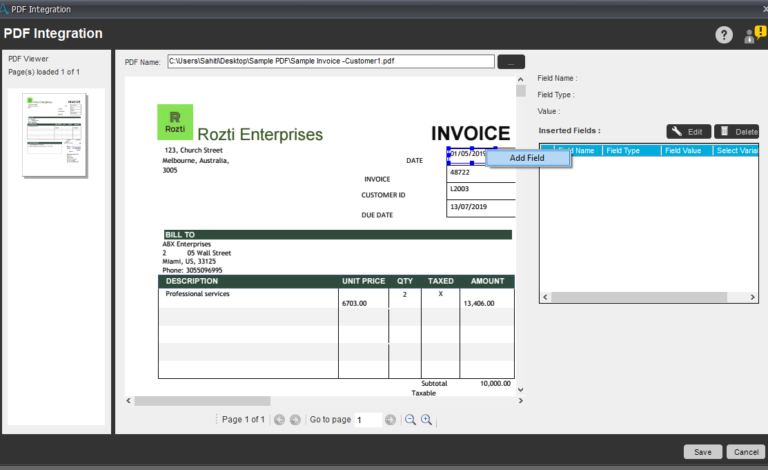Click the user feedback alert icon
This screenshot has width=768, height=470.
(x=753, y=35)
